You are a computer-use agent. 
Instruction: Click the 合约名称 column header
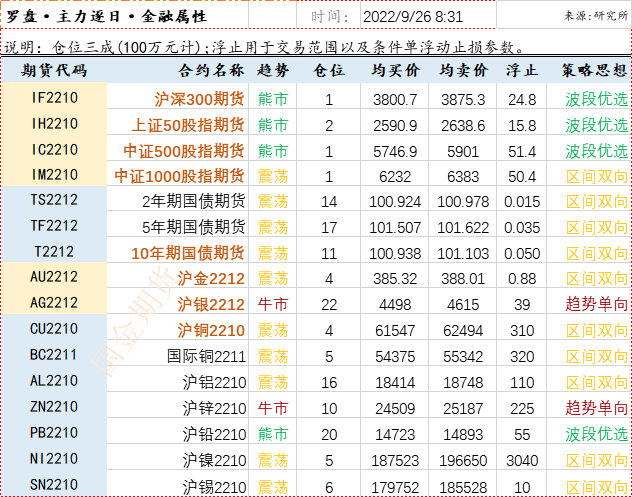click(212, 70)
